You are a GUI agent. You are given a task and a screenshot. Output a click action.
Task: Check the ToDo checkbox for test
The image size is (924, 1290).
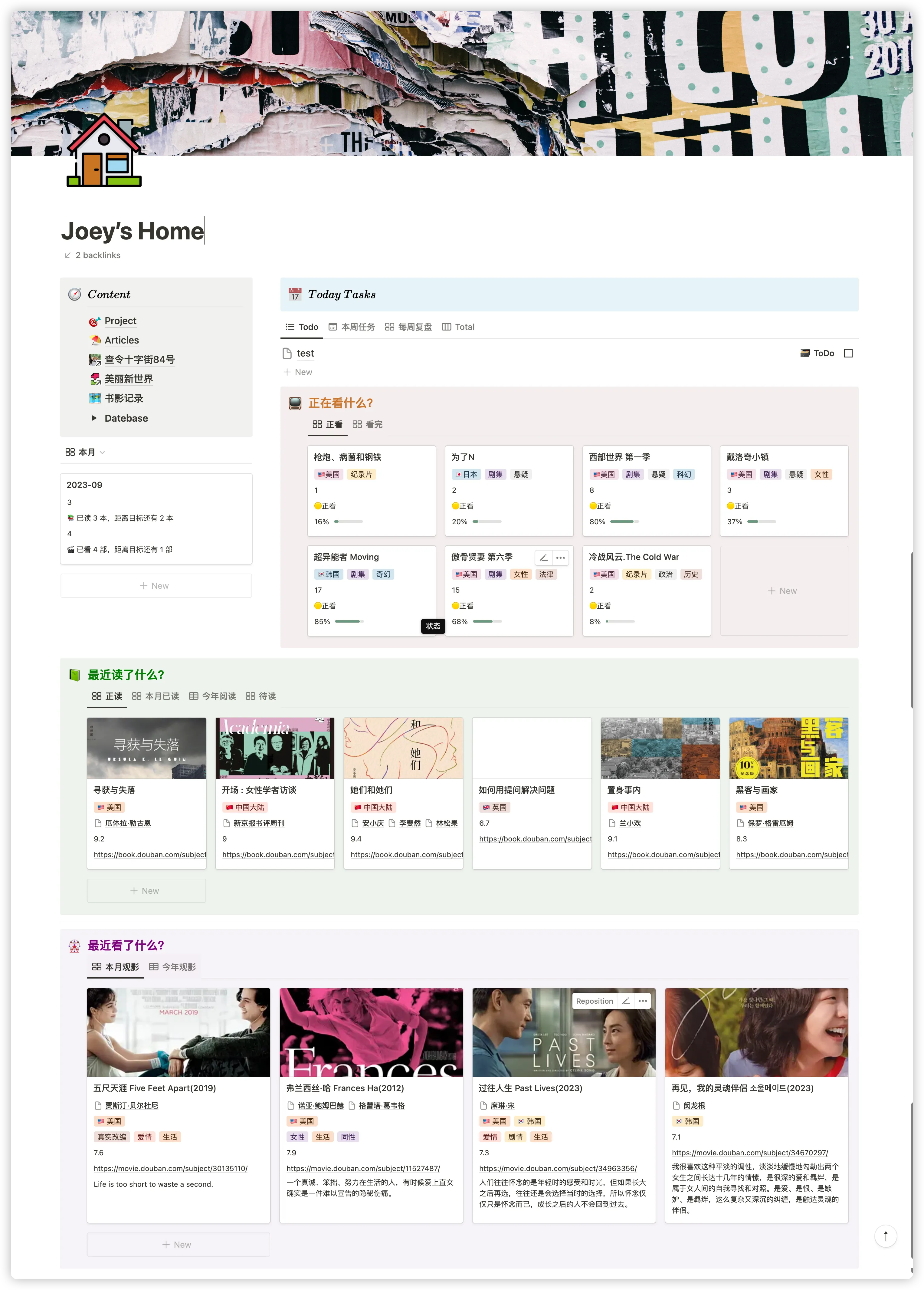848,353
